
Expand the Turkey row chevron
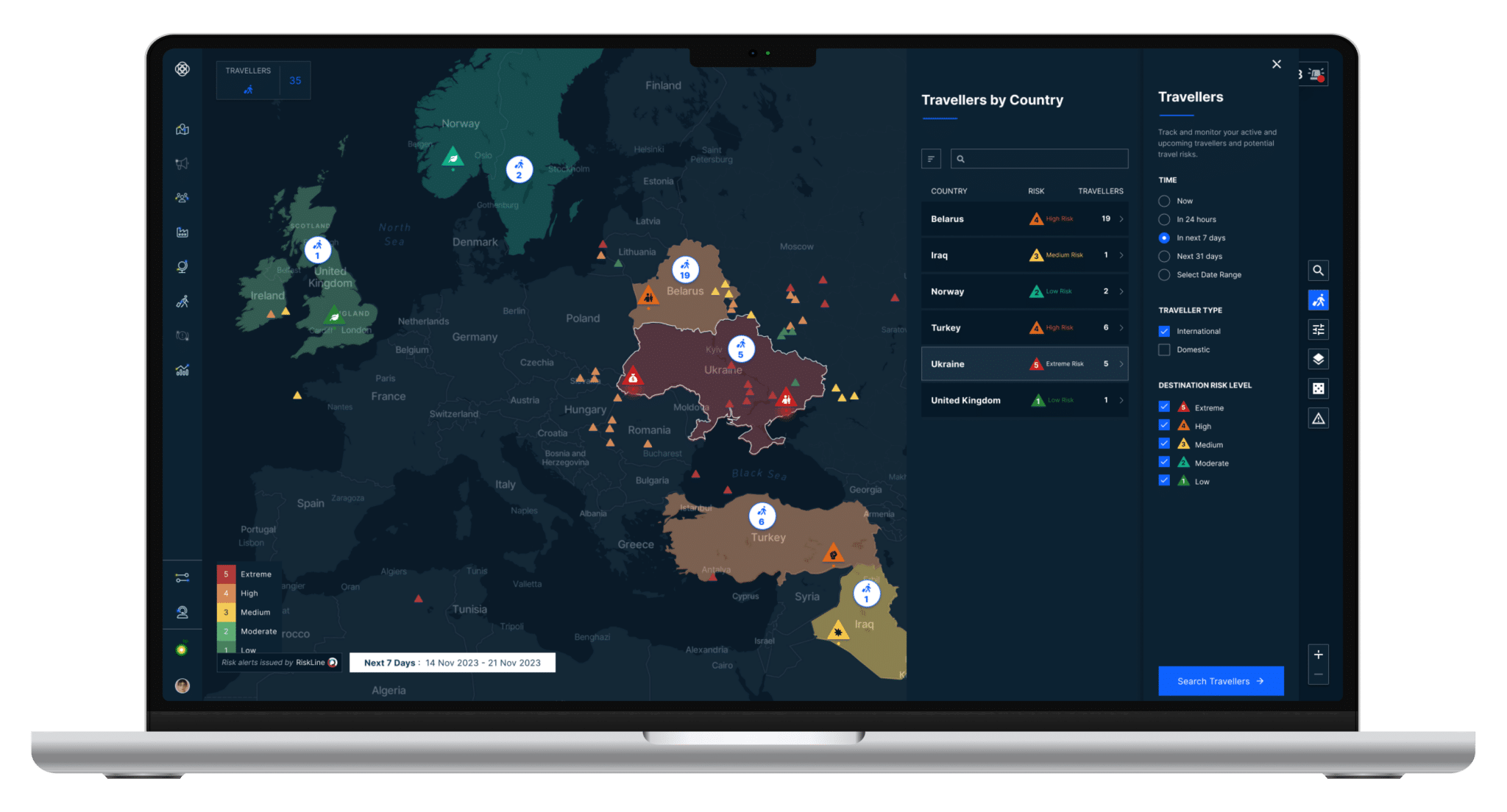pos(1121,327)
